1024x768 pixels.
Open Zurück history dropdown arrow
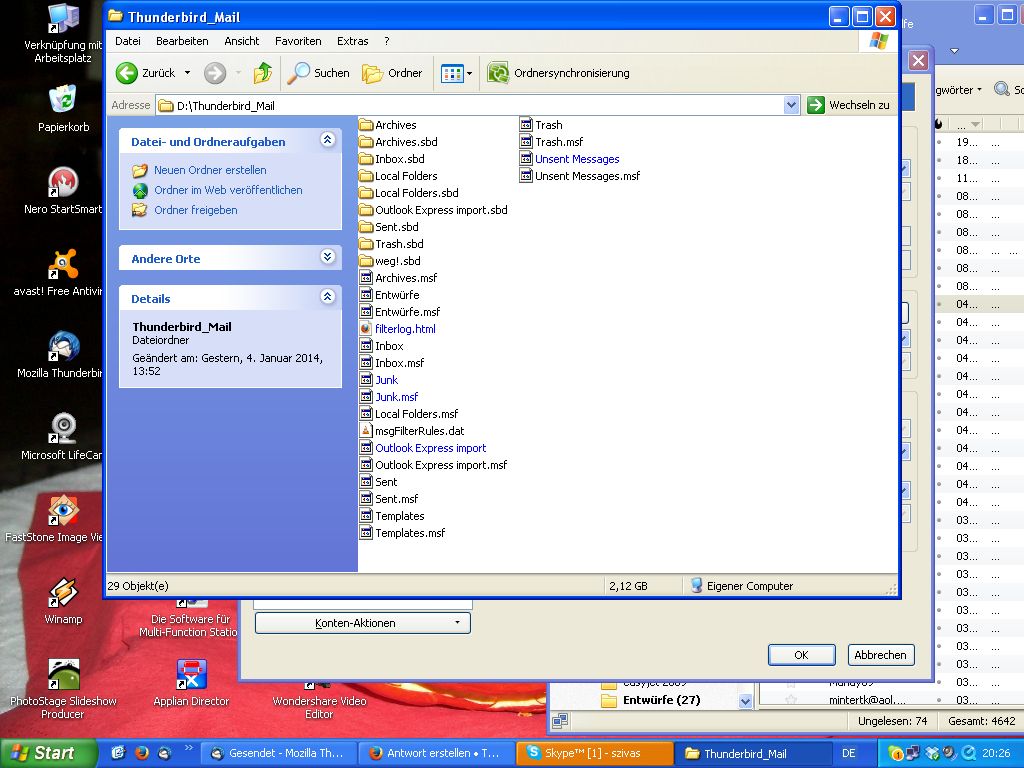click(x=187, y=73)
